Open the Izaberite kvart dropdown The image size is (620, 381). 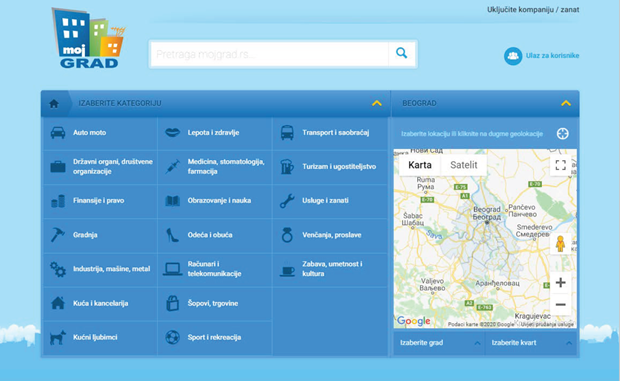click(531, 343)
